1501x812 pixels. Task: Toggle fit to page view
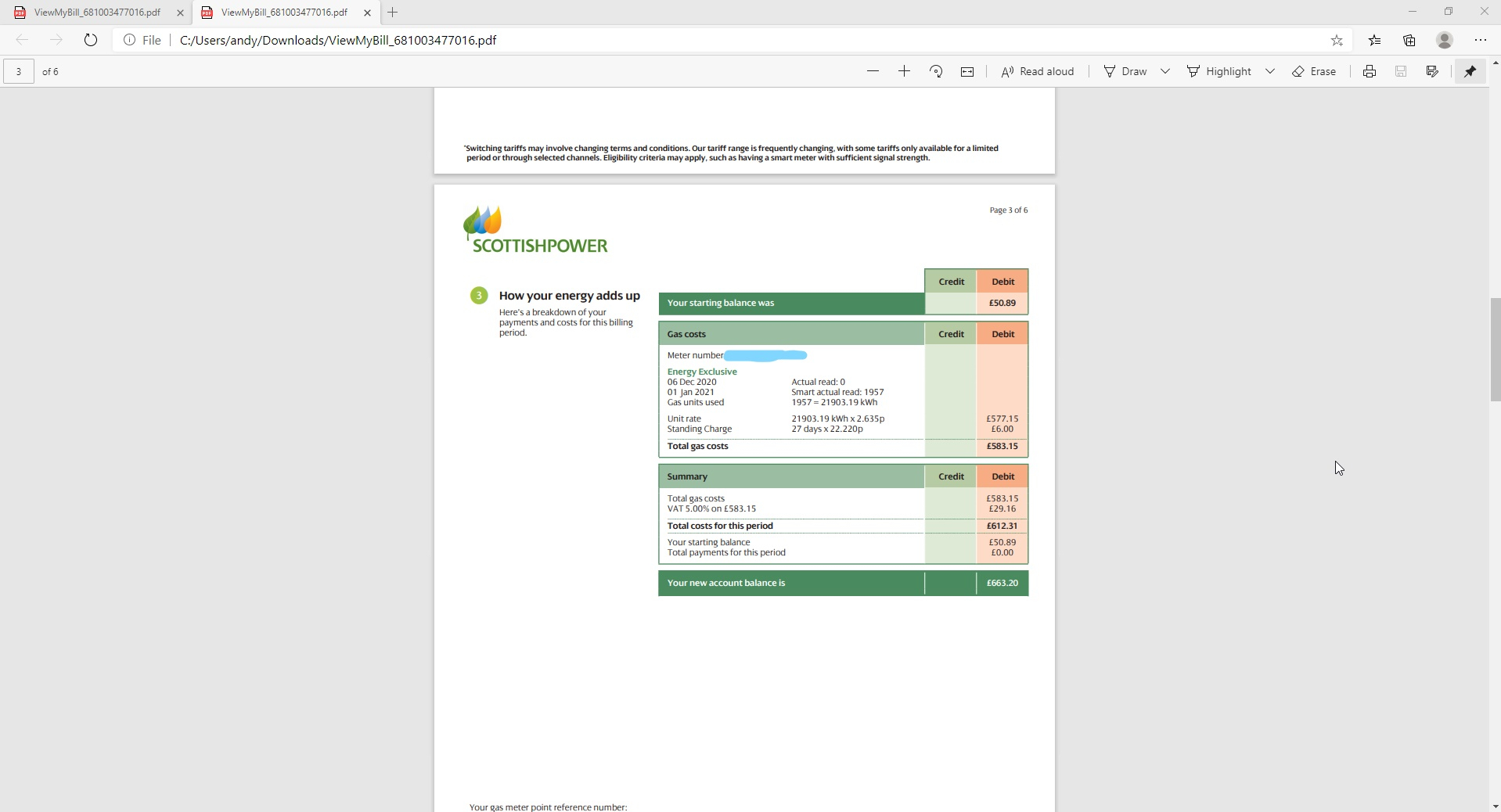click(967, 71)
